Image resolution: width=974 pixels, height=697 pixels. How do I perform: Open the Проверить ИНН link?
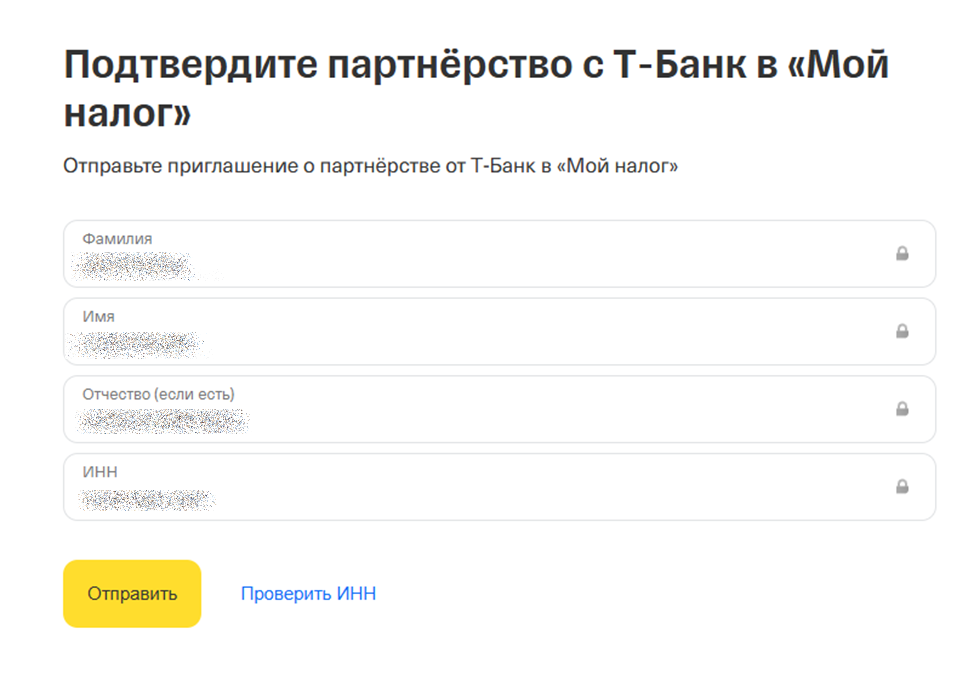(x=308, y=594)
